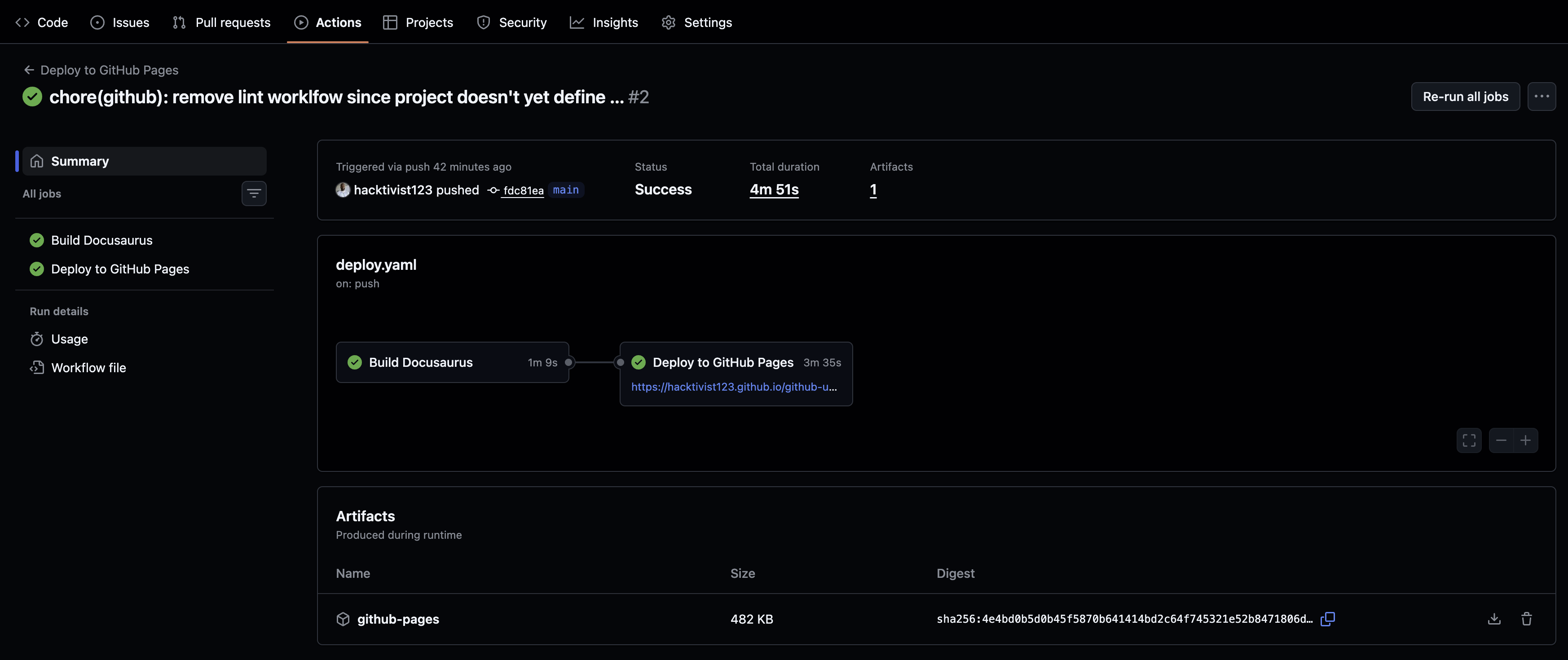
Task: Go back to Deploy to GitHub Pages workflow
Action: click(x=101, y=70)
